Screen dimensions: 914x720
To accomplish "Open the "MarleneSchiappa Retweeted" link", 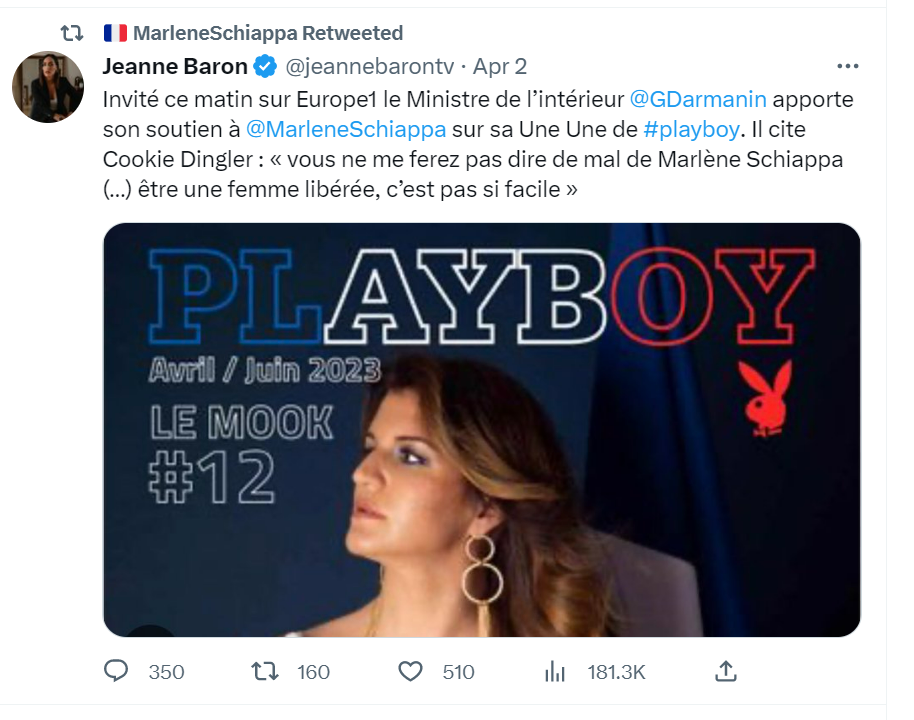I will click(267, 33).
